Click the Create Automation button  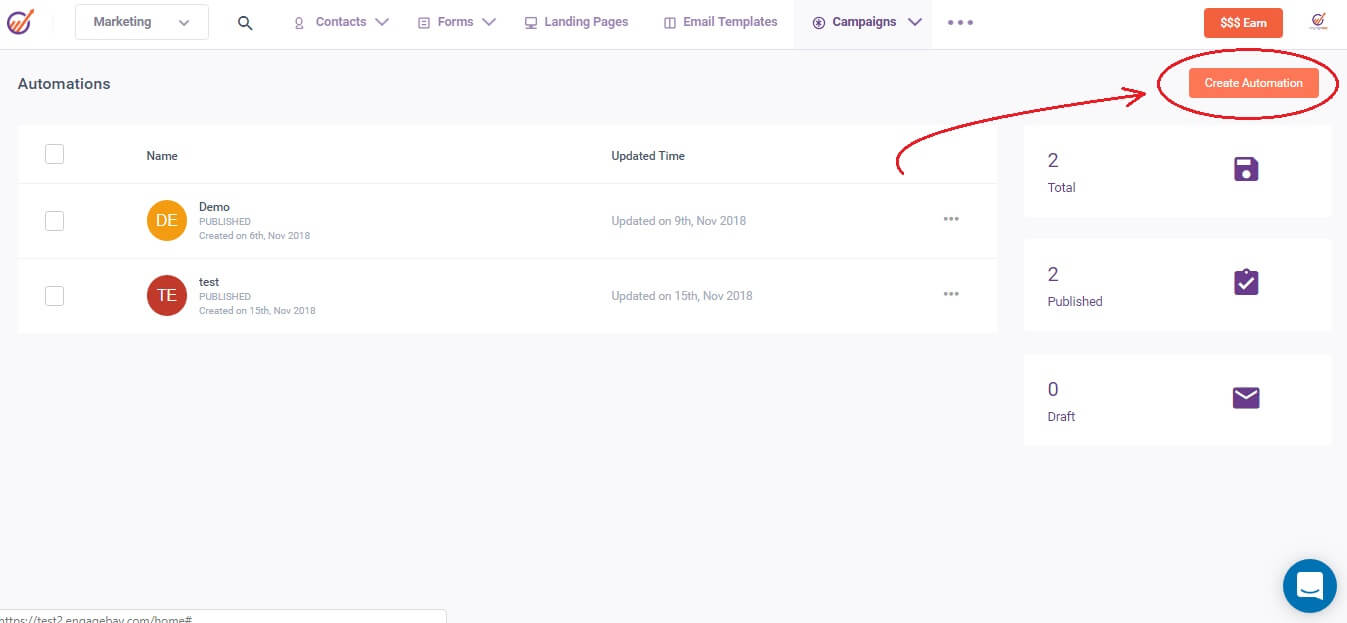coord(1252,83)
